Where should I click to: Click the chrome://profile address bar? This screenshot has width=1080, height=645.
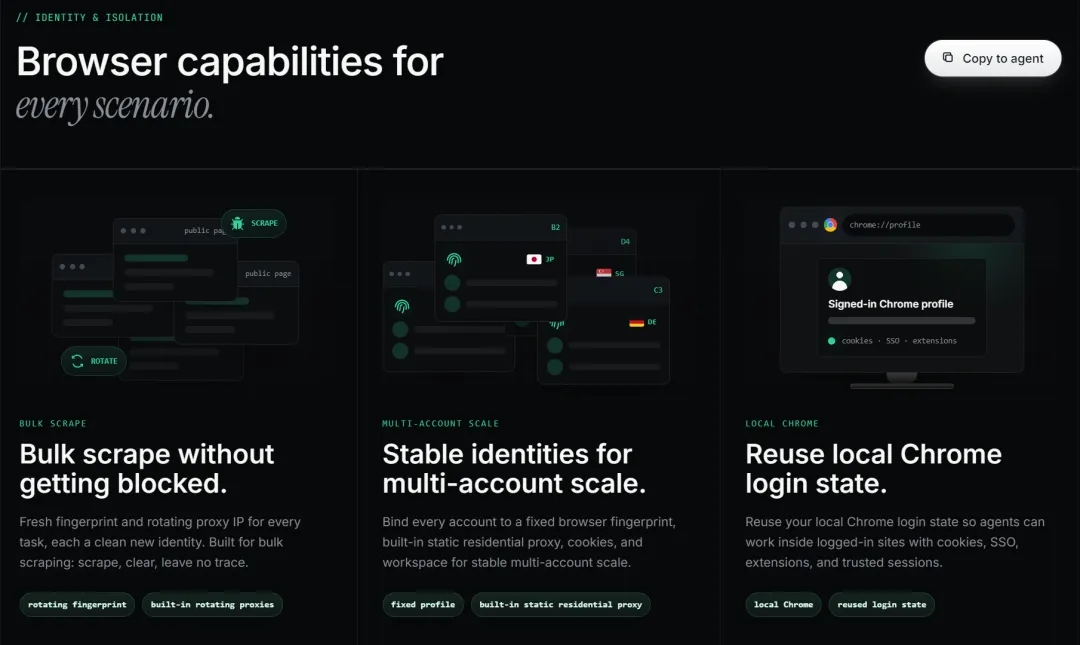[x=928, y=225]
